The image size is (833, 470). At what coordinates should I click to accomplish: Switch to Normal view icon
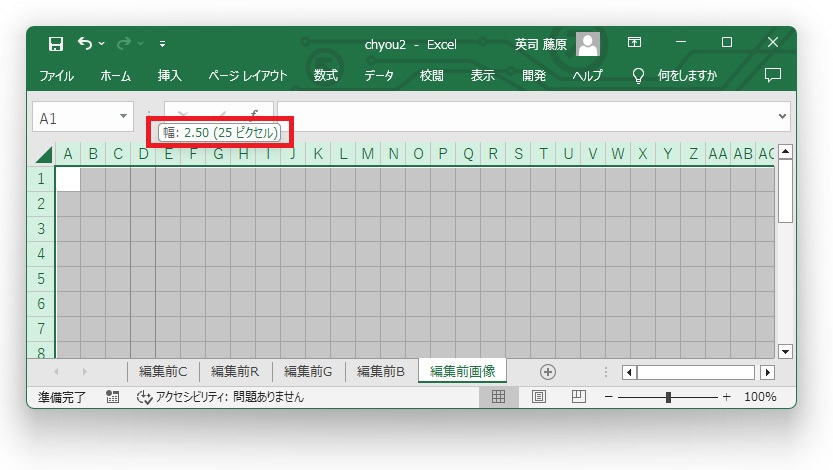(x=498, y=397)
